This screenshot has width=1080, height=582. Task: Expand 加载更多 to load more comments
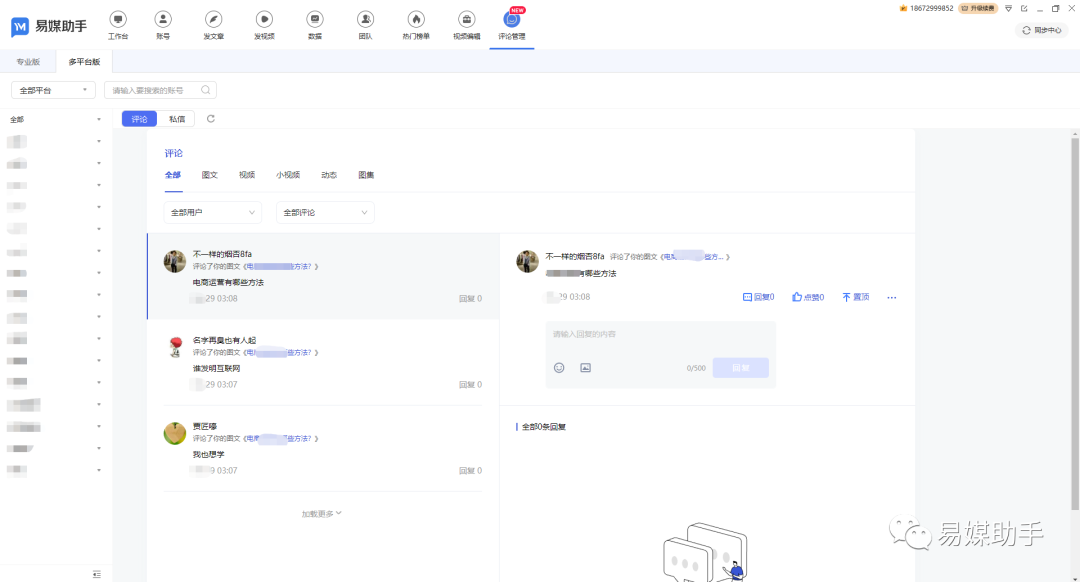(x=321, y=514)
